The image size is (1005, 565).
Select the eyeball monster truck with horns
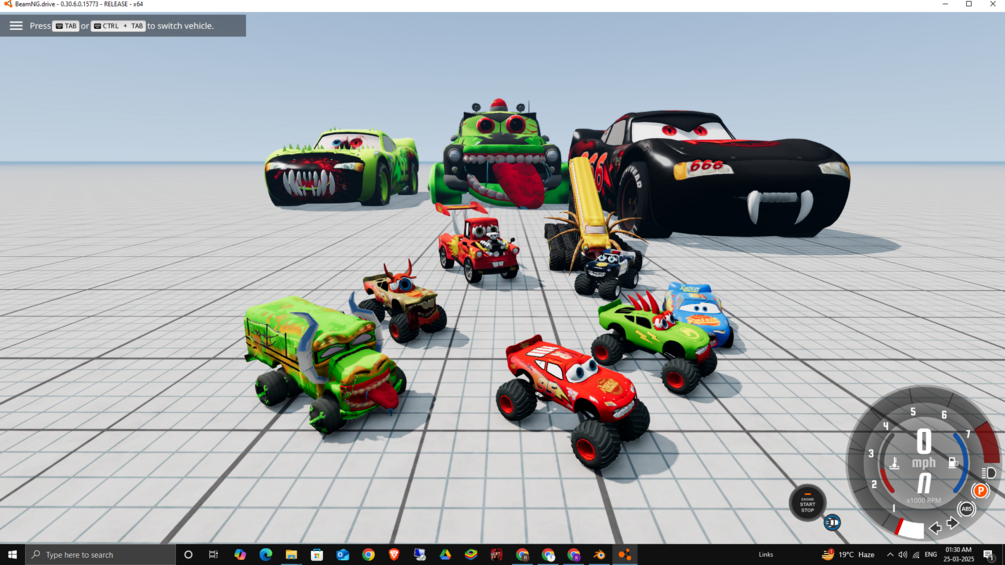tap(403, 303)
